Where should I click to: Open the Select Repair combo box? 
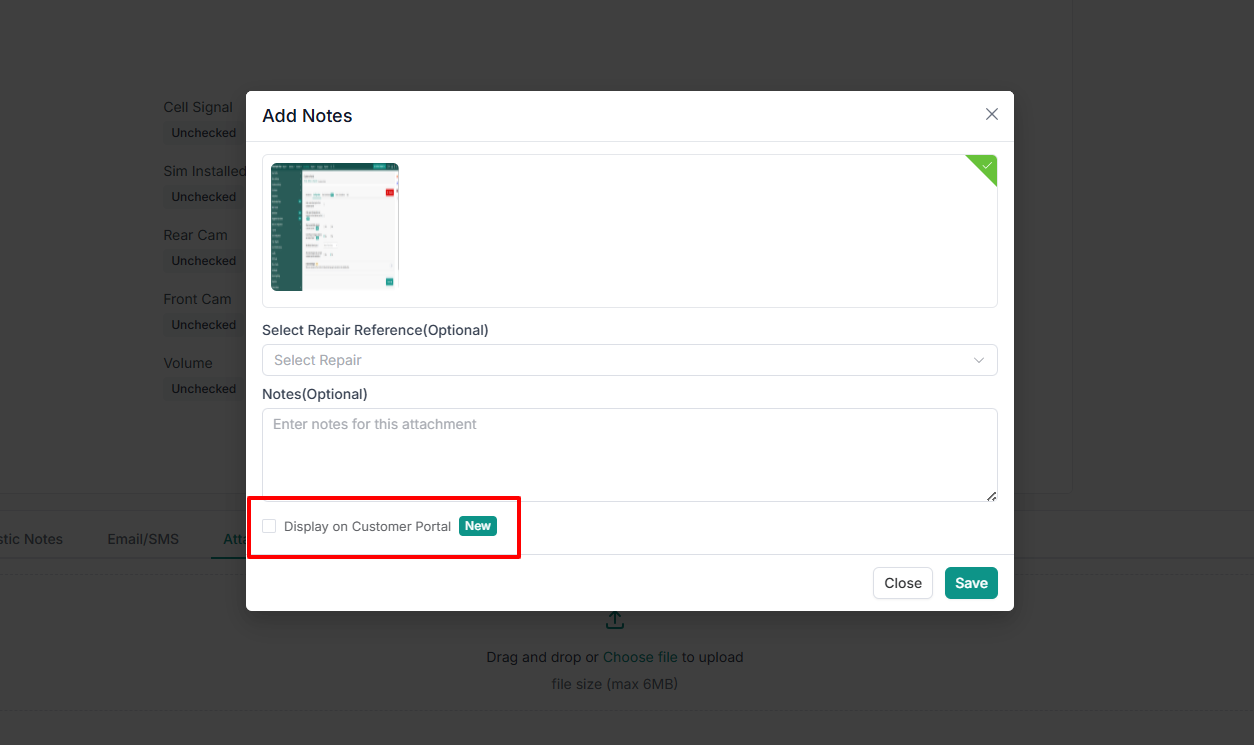click(x=630, y=360)
